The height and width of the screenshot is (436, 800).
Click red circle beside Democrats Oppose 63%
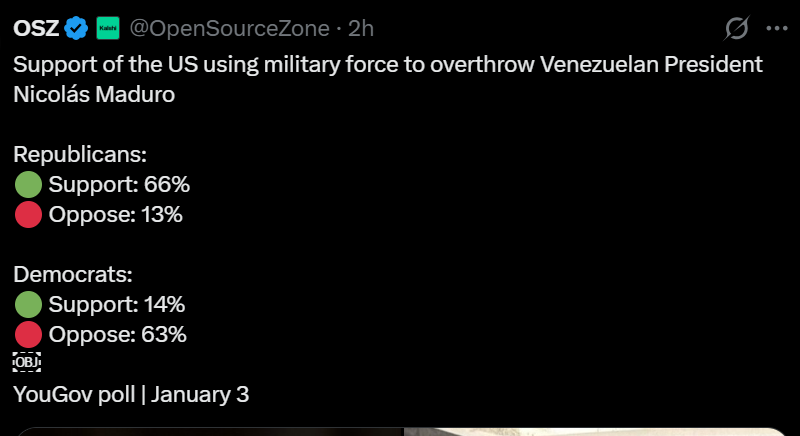[29, 334]
